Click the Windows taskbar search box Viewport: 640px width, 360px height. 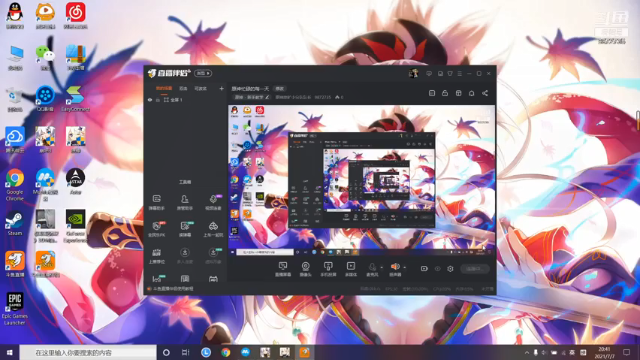point(88,352)
